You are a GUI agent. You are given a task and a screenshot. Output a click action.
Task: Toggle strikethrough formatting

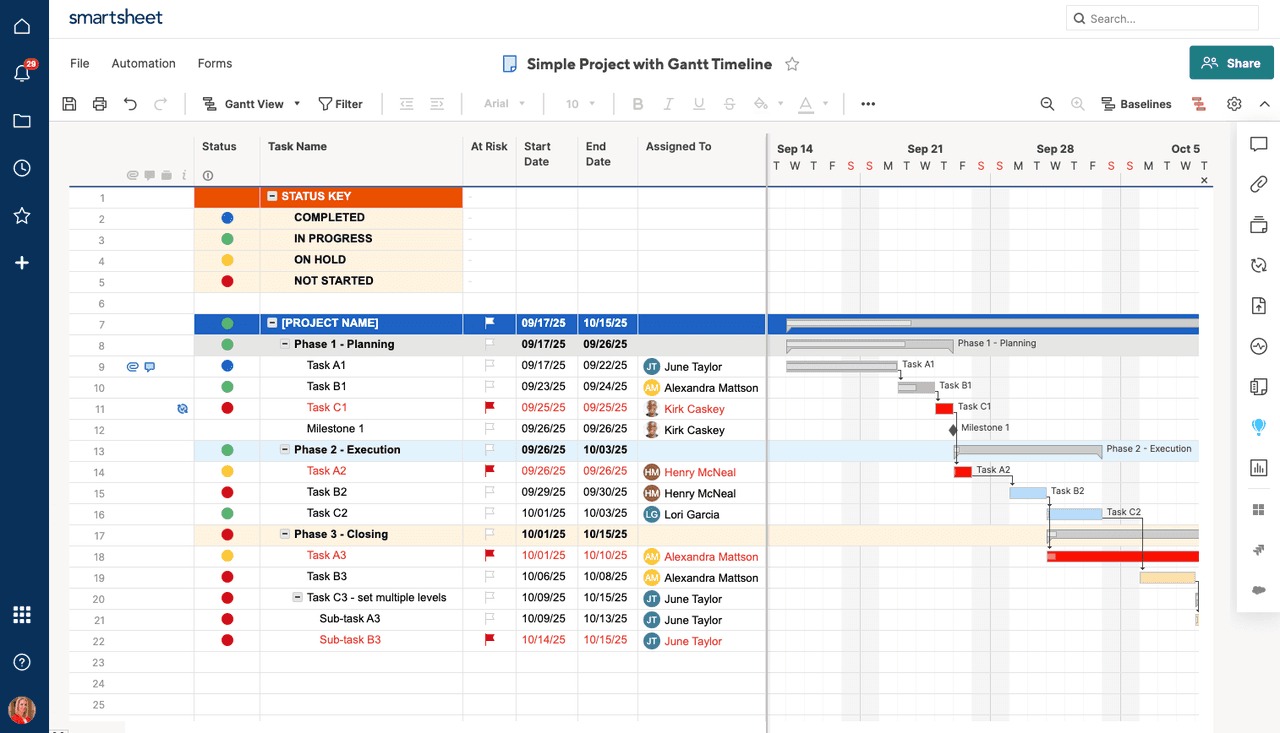729,103
